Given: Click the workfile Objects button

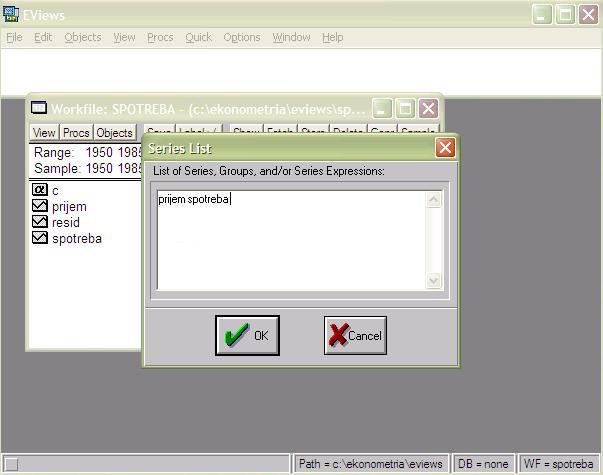Looking at the screenshot, I should (114, 133).
